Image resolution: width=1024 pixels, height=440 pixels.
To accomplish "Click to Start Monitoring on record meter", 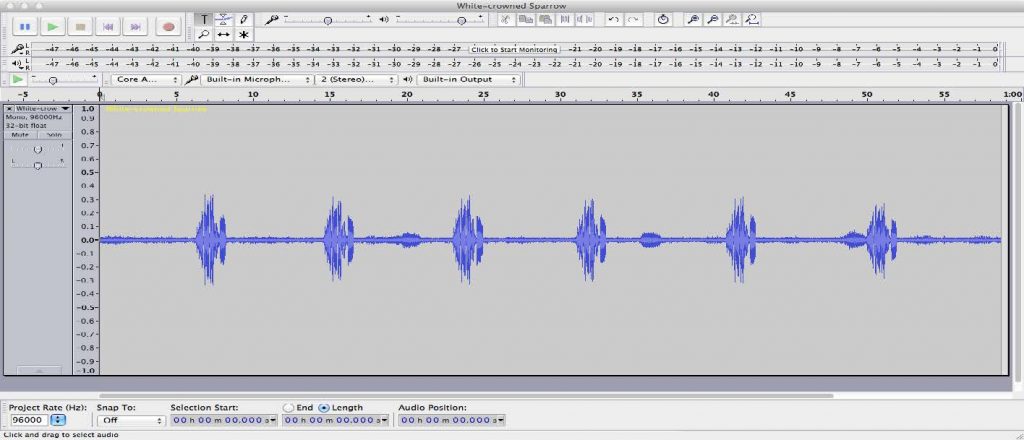I will [x=515, y=49].
